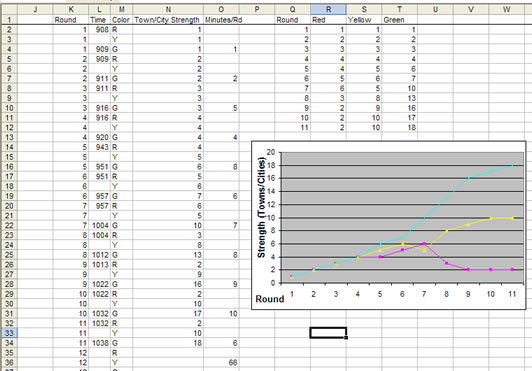Select column R header

coord(328,10)
